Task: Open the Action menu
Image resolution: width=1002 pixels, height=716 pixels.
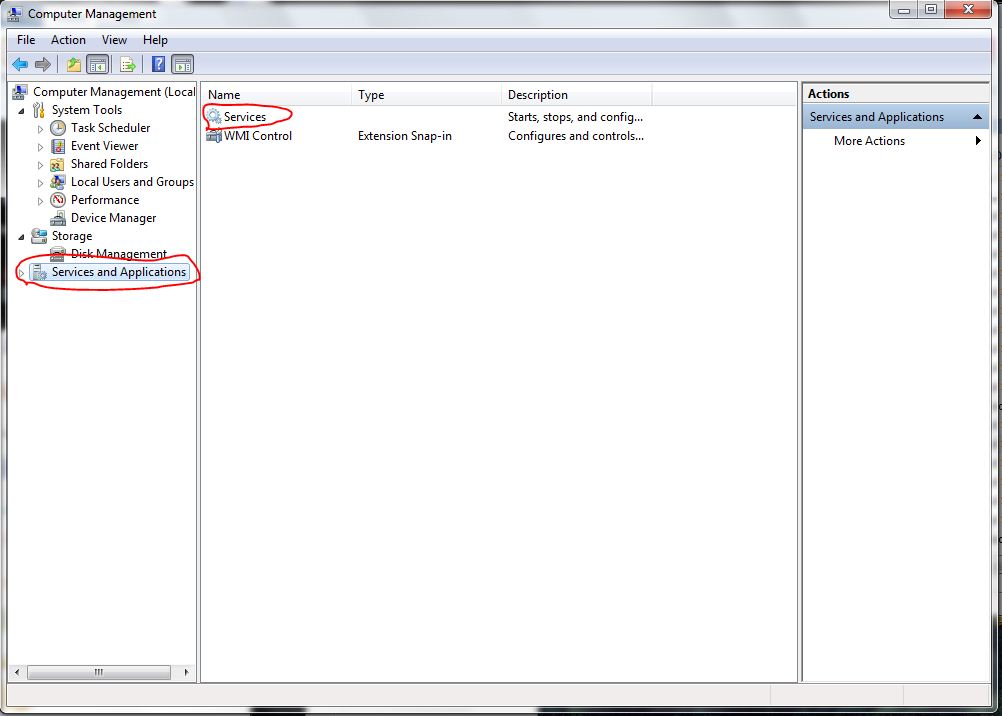Action: click(x=68, y=40)
